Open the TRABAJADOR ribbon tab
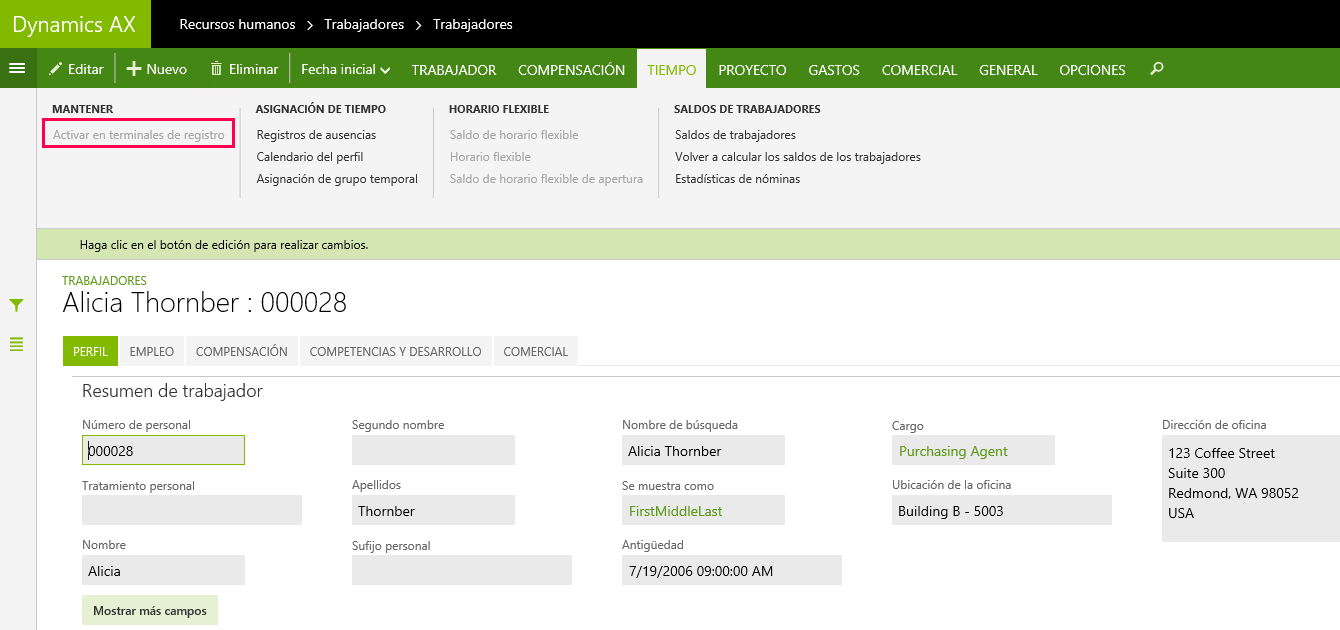 coord(454,69)
